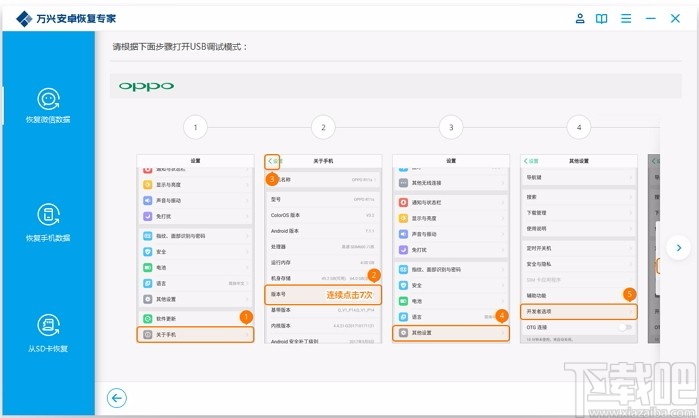699x418 pixels.
Task: Open the user guide book icon
Action: click(601, 18)
